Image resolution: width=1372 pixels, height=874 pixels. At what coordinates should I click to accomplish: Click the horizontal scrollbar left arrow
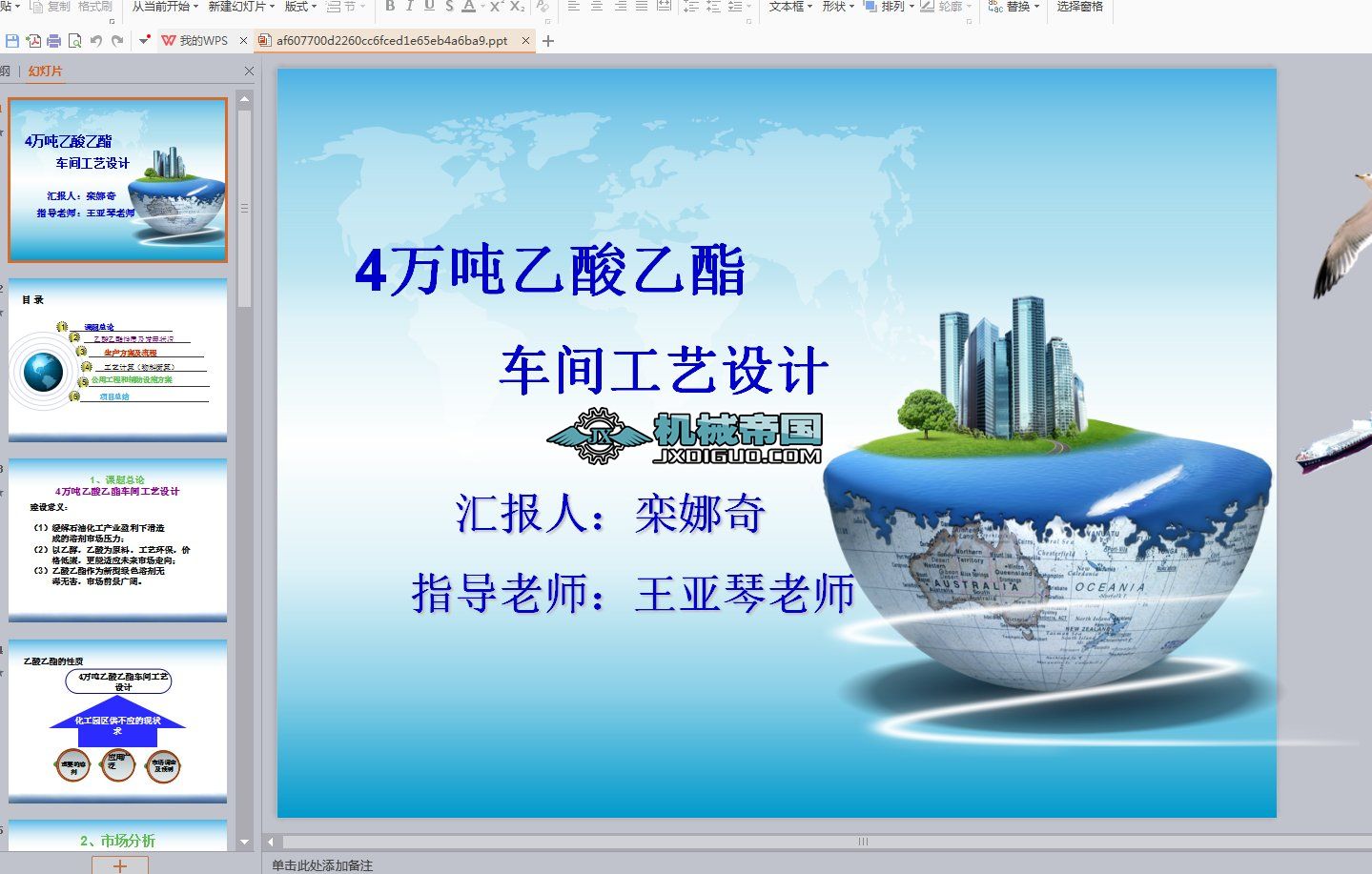pos(271,842)
